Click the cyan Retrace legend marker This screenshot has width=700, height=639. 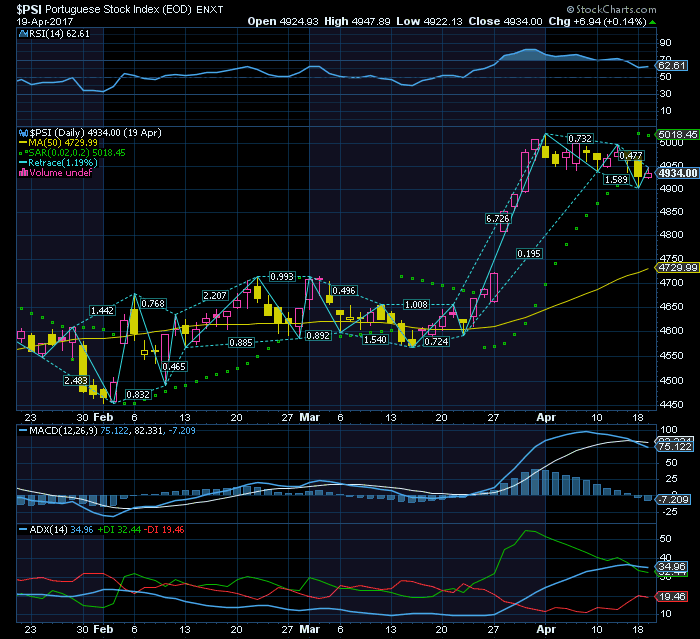21,162
